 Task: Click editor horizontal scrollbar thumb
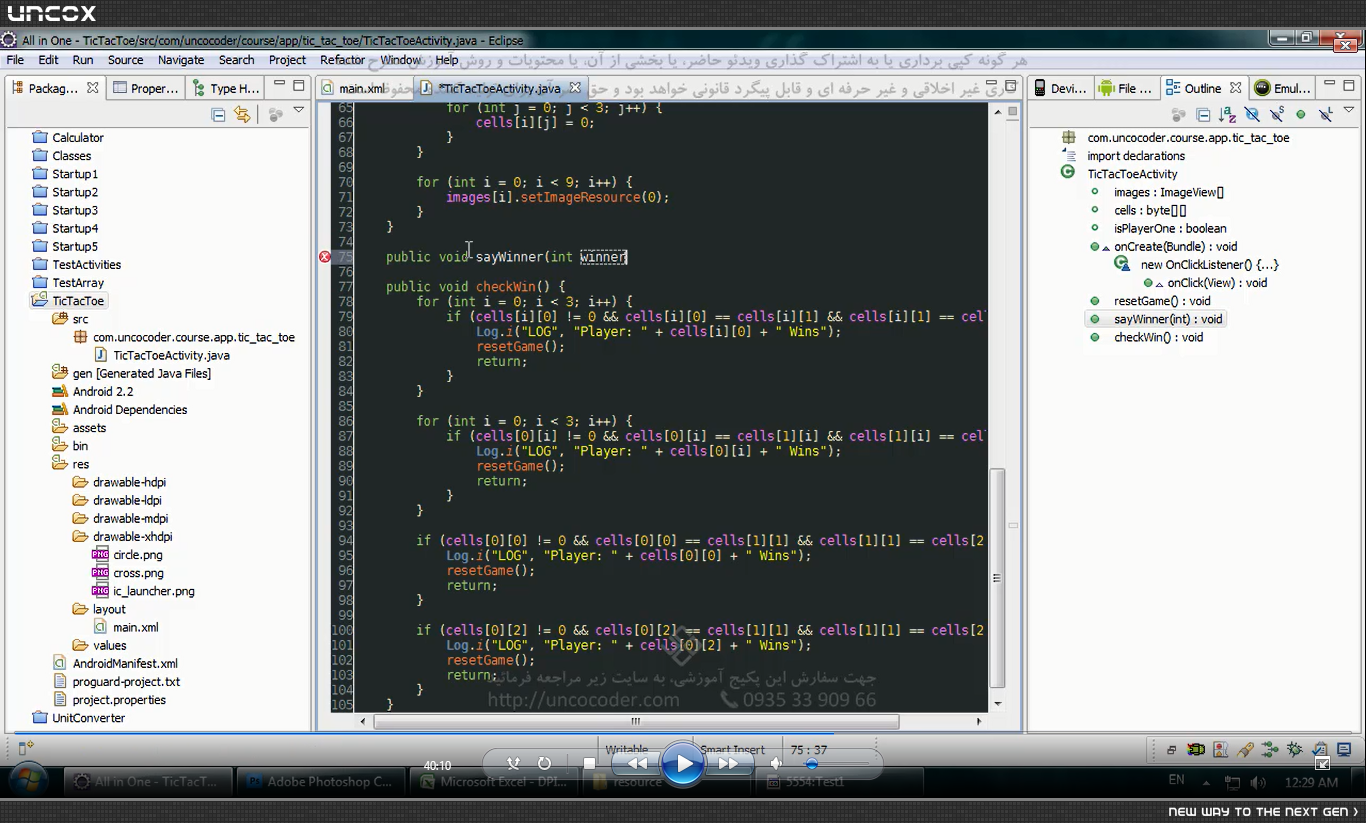coord(636,721)
